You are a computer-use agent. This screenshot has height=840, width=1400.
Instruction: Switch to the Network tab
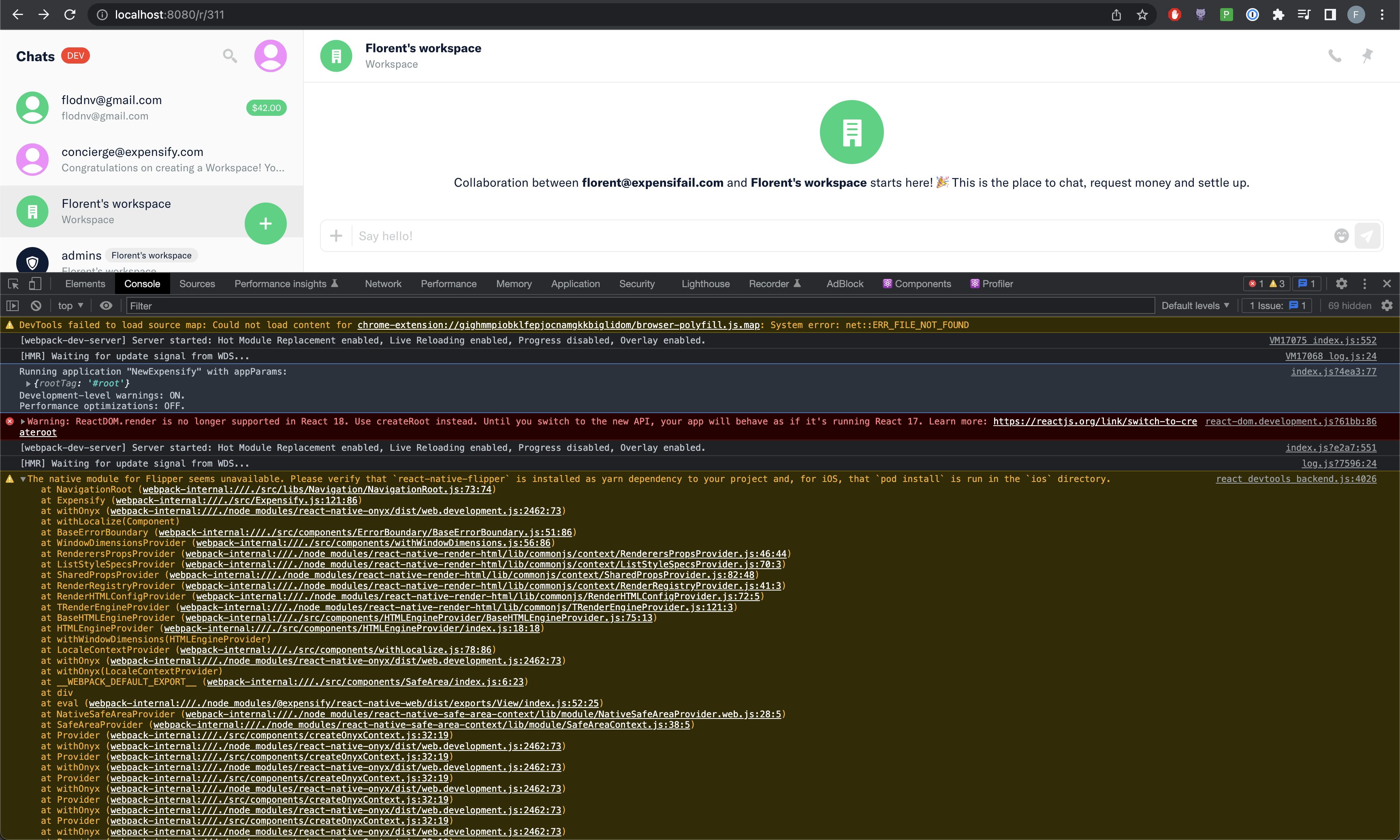(x=383, y=284)
